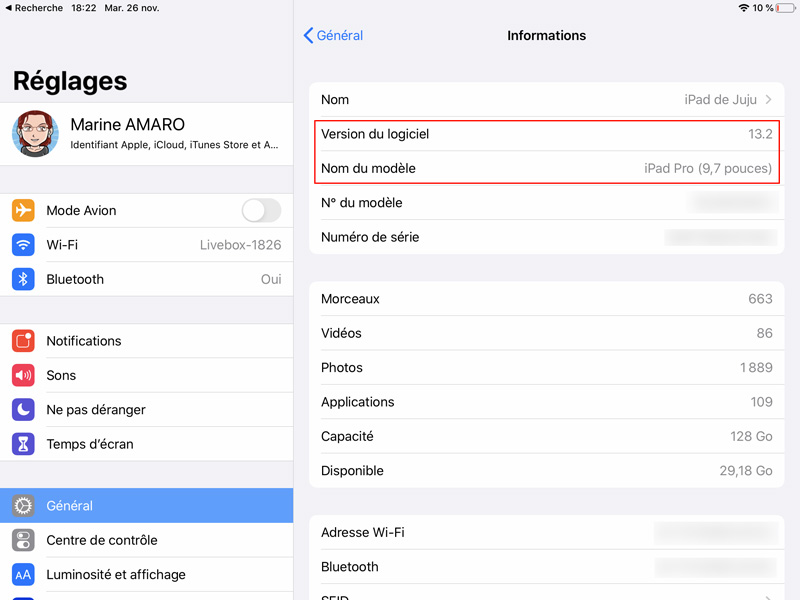Tap the Notifications red icon
800x600 pixels.
tap(23, 341)
